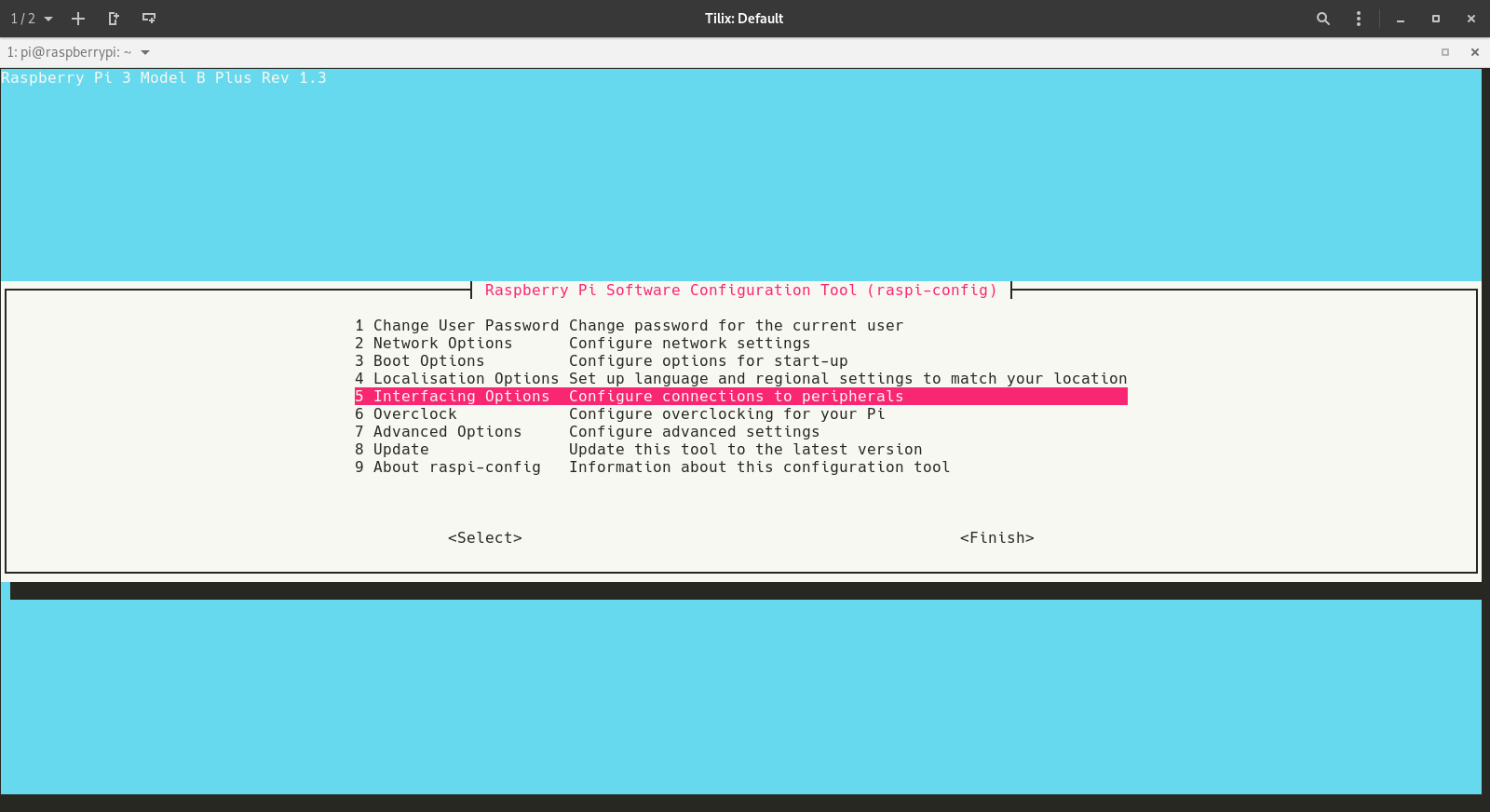This screenshot has width=1490, height=812.
Task: Add terminal down split icon
Action: pyautogui.click(x=149, y=19)
